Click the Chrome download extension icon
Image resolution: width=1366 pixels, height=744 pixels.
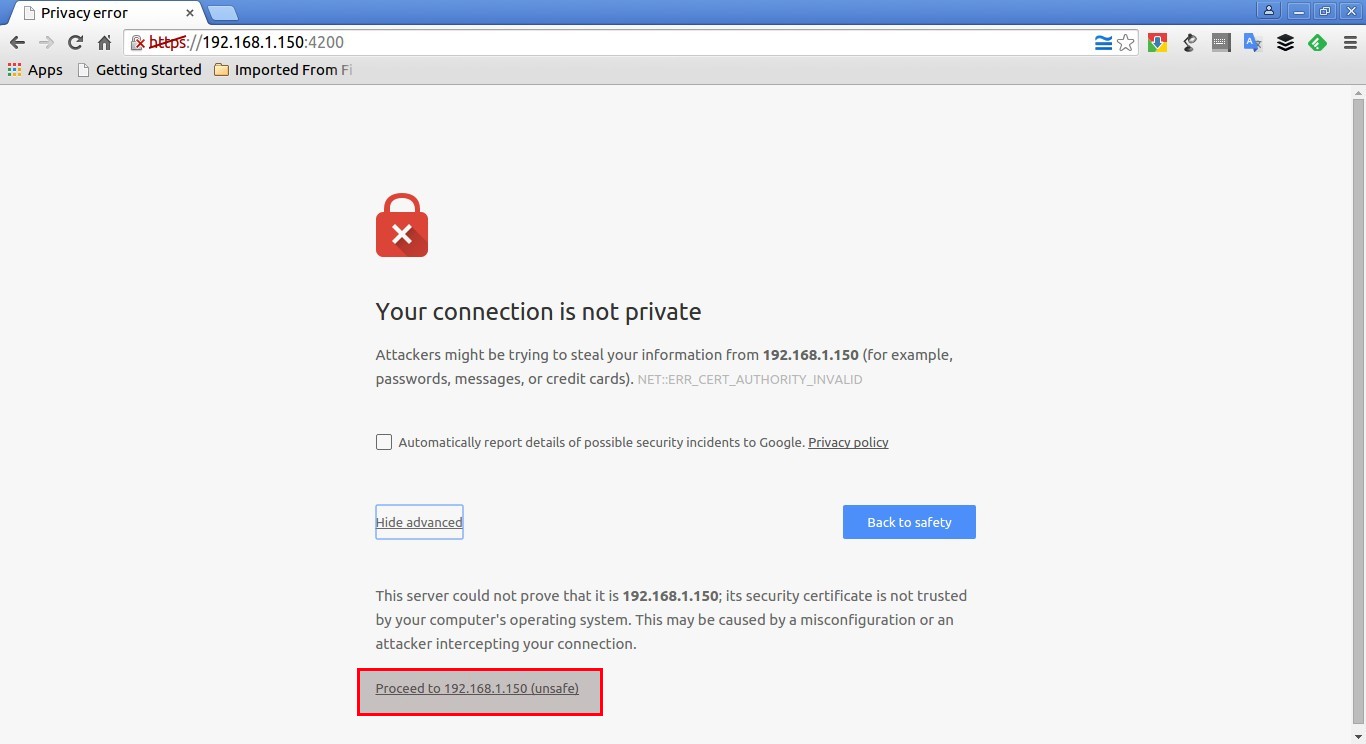[x=1157, y=43]
